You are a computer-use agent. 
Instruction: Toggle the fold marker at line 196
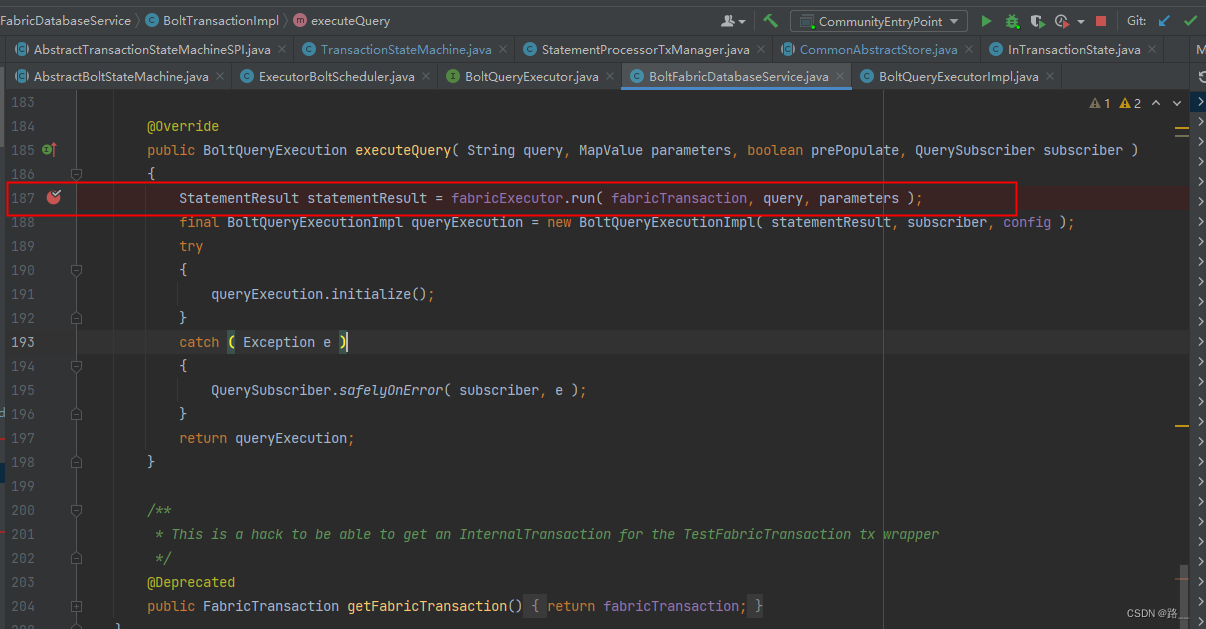pyautogui.click(x=75, y=414)
